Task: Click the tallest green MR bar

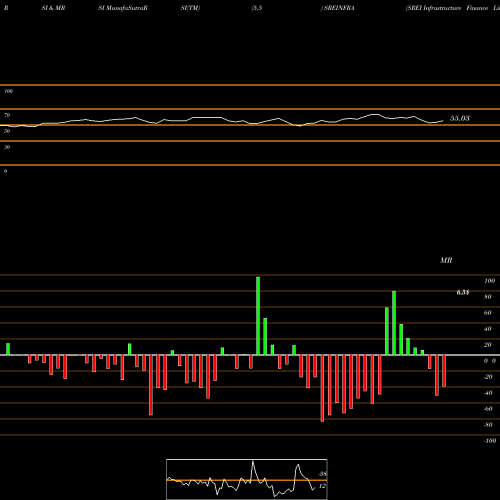Action: (x=258, y=316)
